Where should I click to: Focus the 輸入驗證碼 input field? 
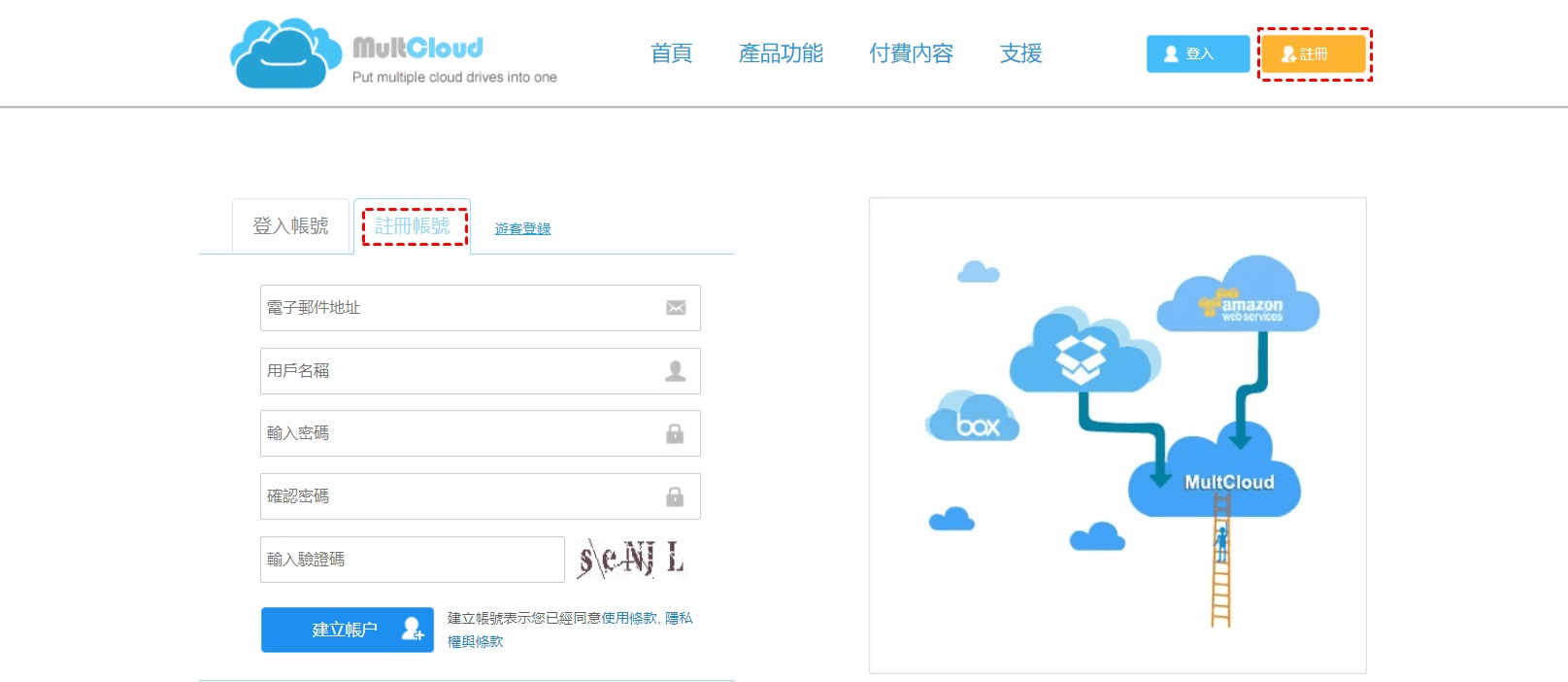(x=413, y=560)
